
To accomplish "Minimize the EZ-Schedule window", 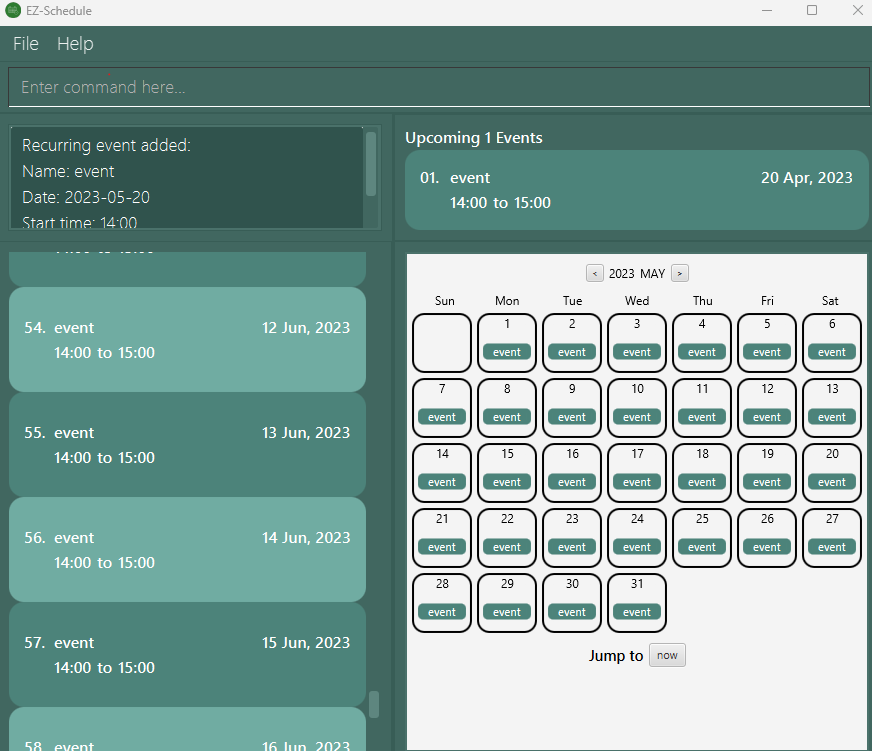I will tap(767, 10).
